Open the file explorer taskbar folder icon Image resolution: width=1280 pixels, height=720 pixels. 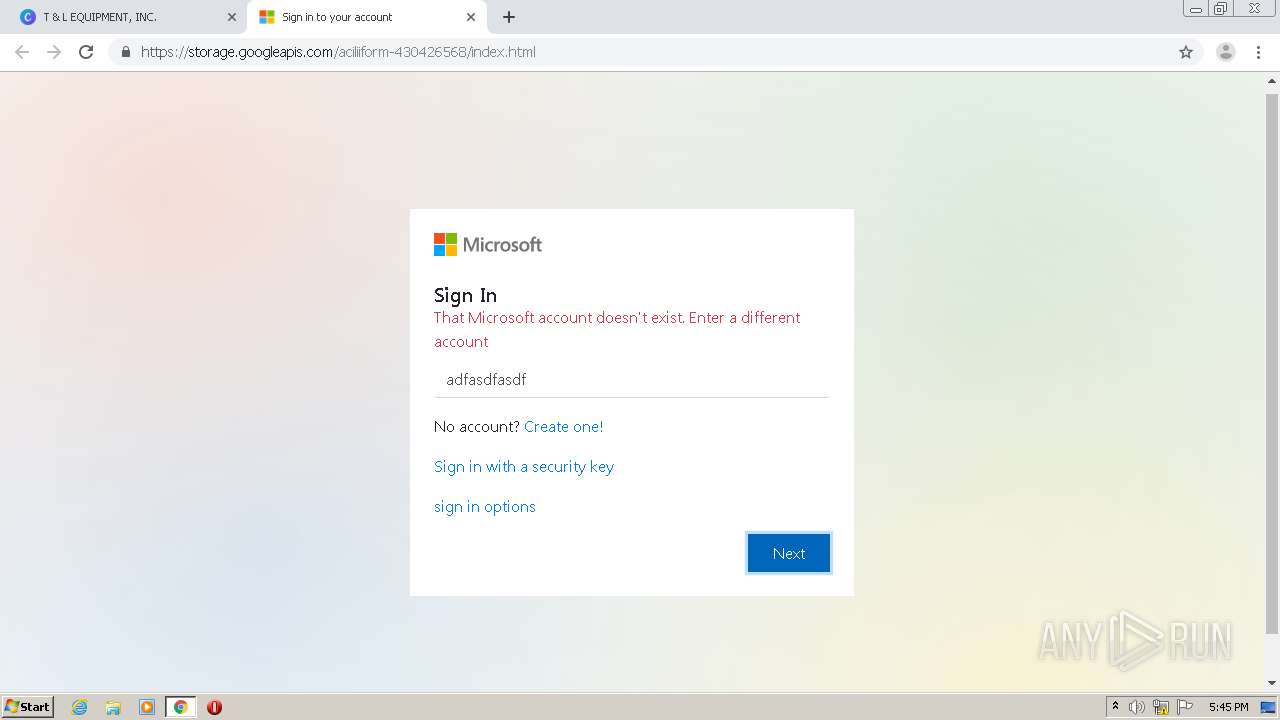click(113, 707)
